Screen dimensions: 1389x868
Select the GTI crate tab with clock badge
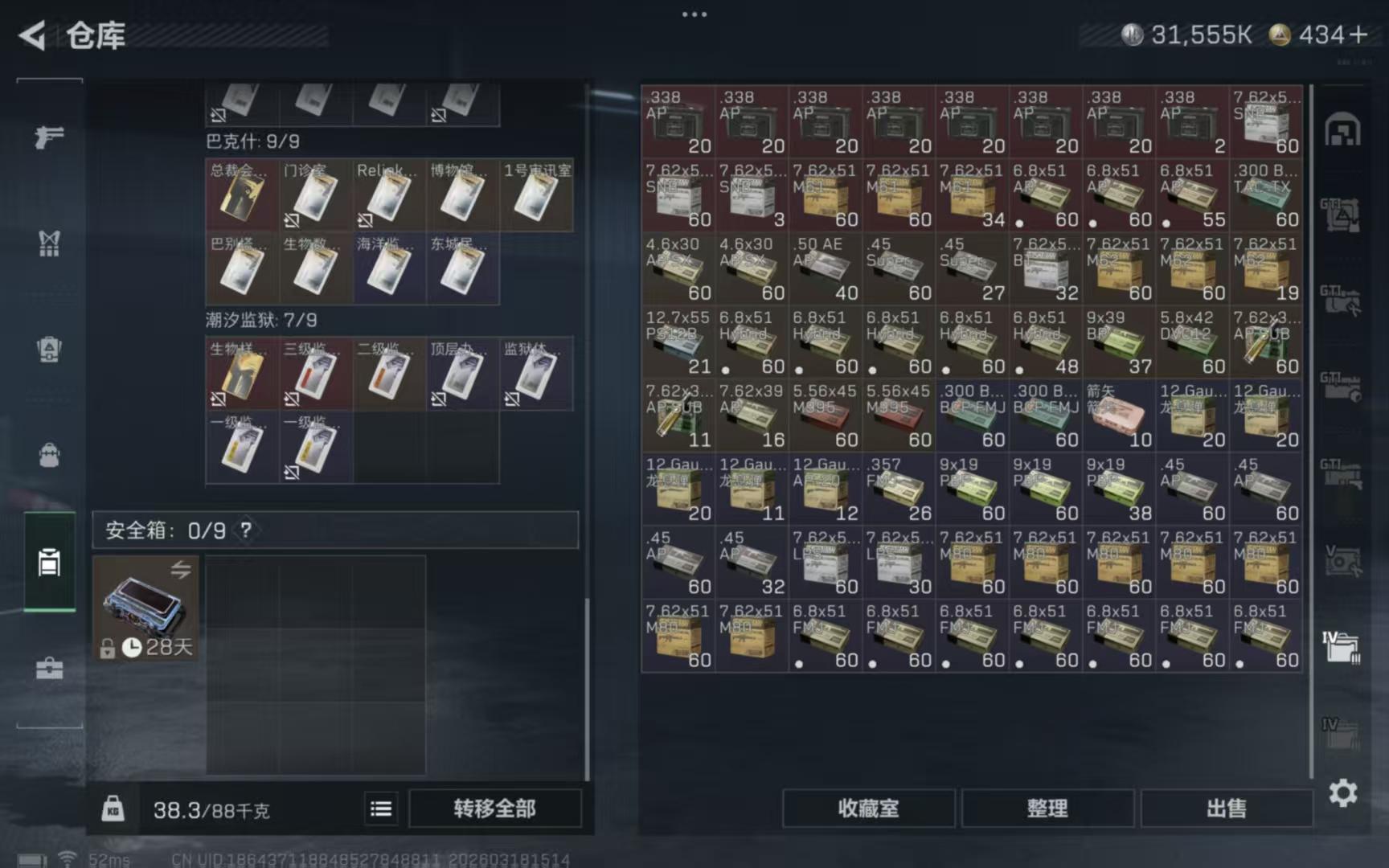pos(1340,386)
